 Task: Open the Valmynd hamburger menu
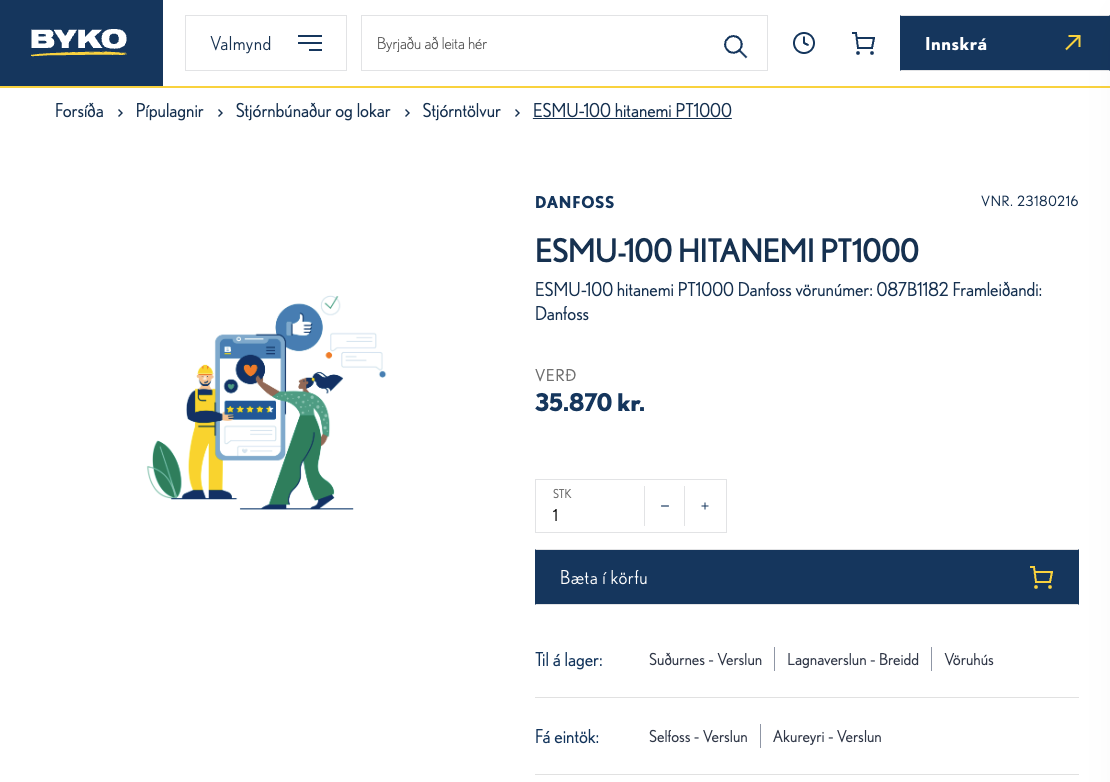point(265,43)
